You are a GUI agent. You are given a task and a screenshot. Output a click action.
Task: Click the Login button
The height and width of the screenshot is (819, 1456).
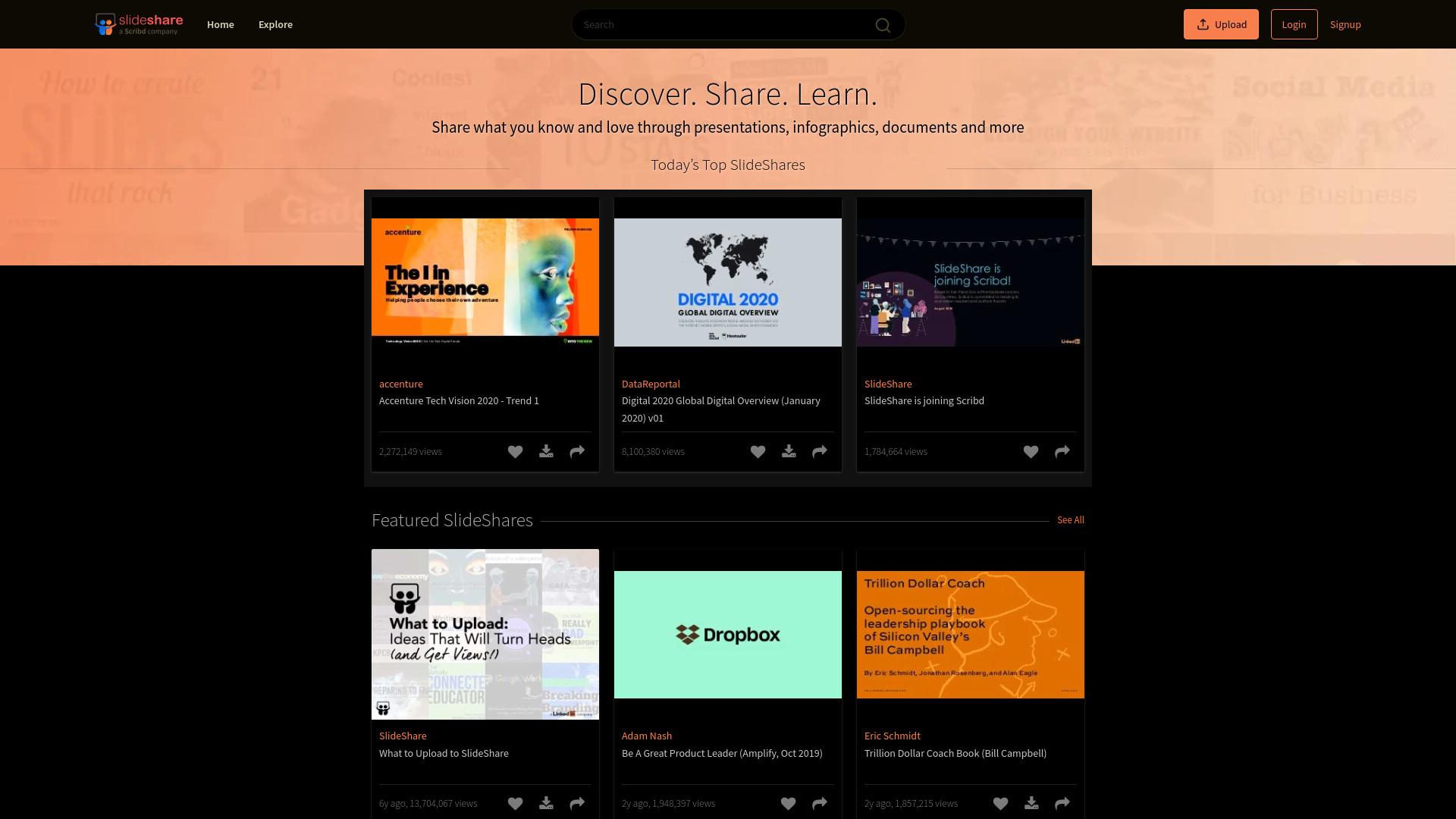[1294, 24]
